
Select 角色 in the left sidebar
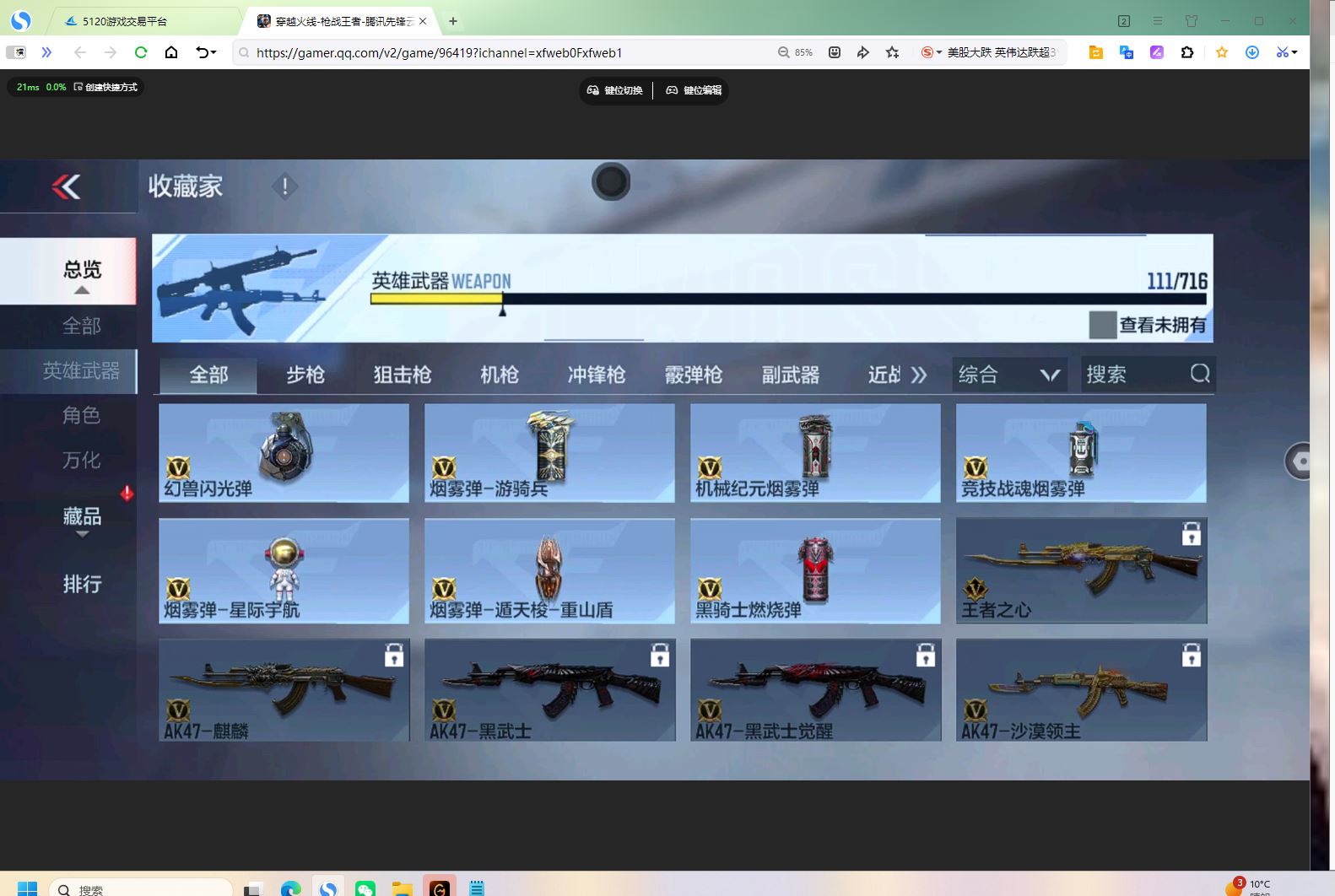click(x=82, y=415)
